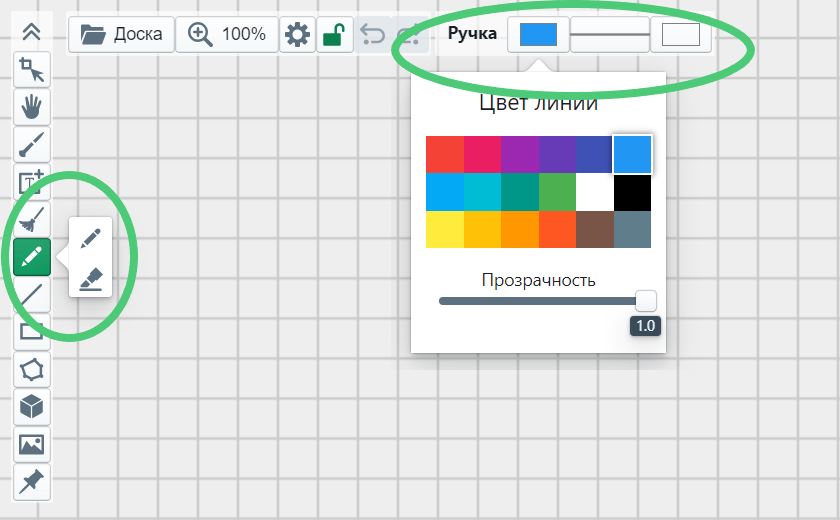Pick the light blue color swatch

(445, 192)
